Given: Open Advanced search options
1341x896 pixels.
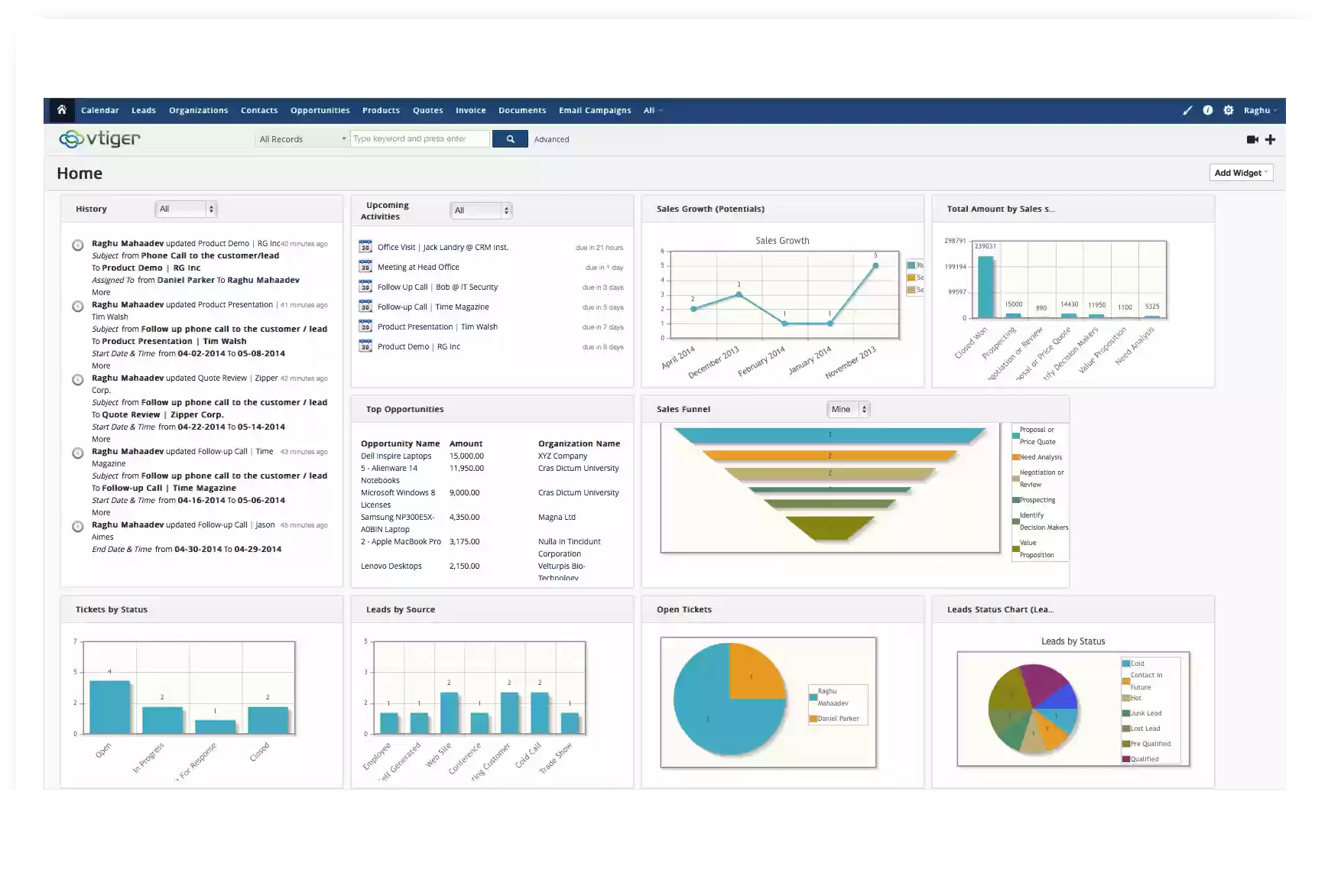Looking at the screenshot, I should (551, 138).
